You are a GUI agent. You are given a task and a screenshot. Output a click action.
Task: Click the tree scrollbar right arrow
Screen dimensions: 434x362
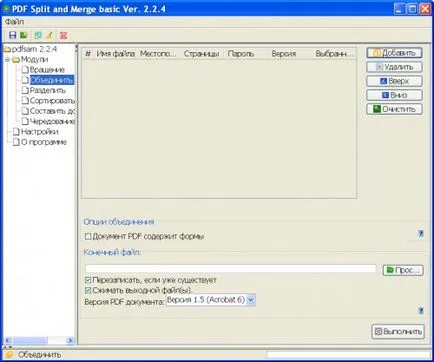click(70, 341)
